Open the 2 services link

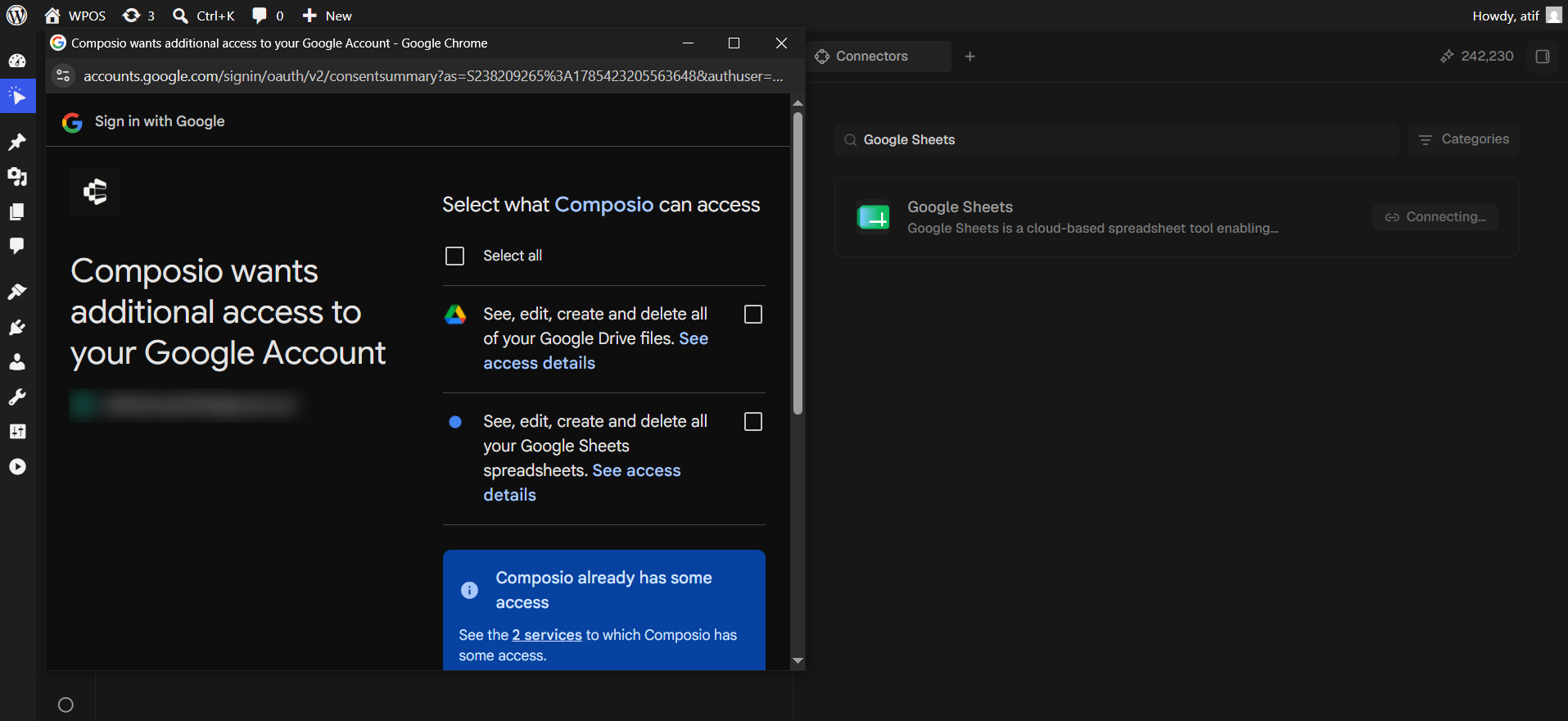tap(547, 635)
